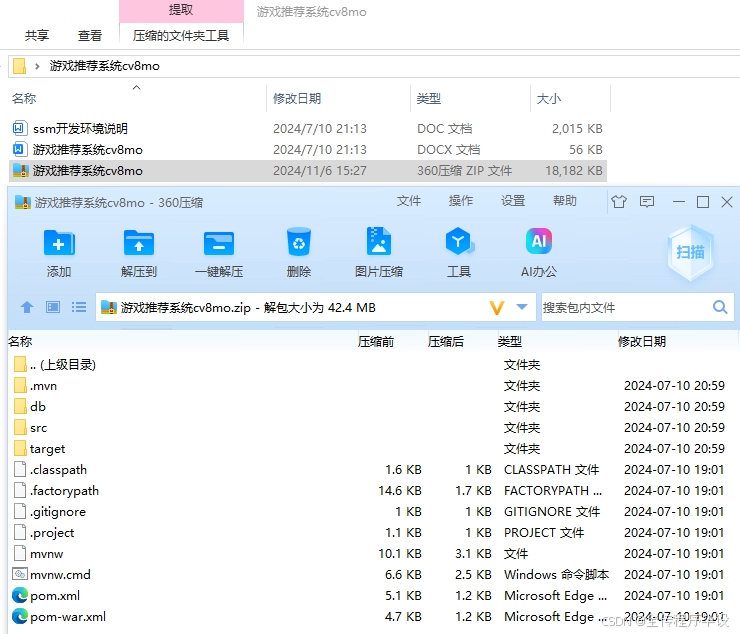This screenshot has width=740, height=634.
Task: Sort archive list by 类型 column
Action: pos(510,341)
